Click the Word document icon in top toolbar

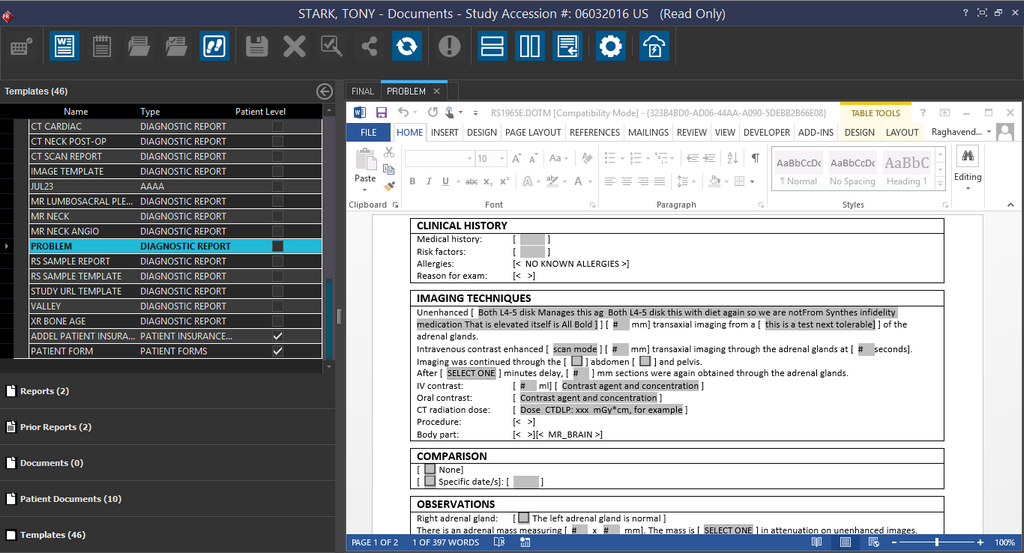coord(64,46)
